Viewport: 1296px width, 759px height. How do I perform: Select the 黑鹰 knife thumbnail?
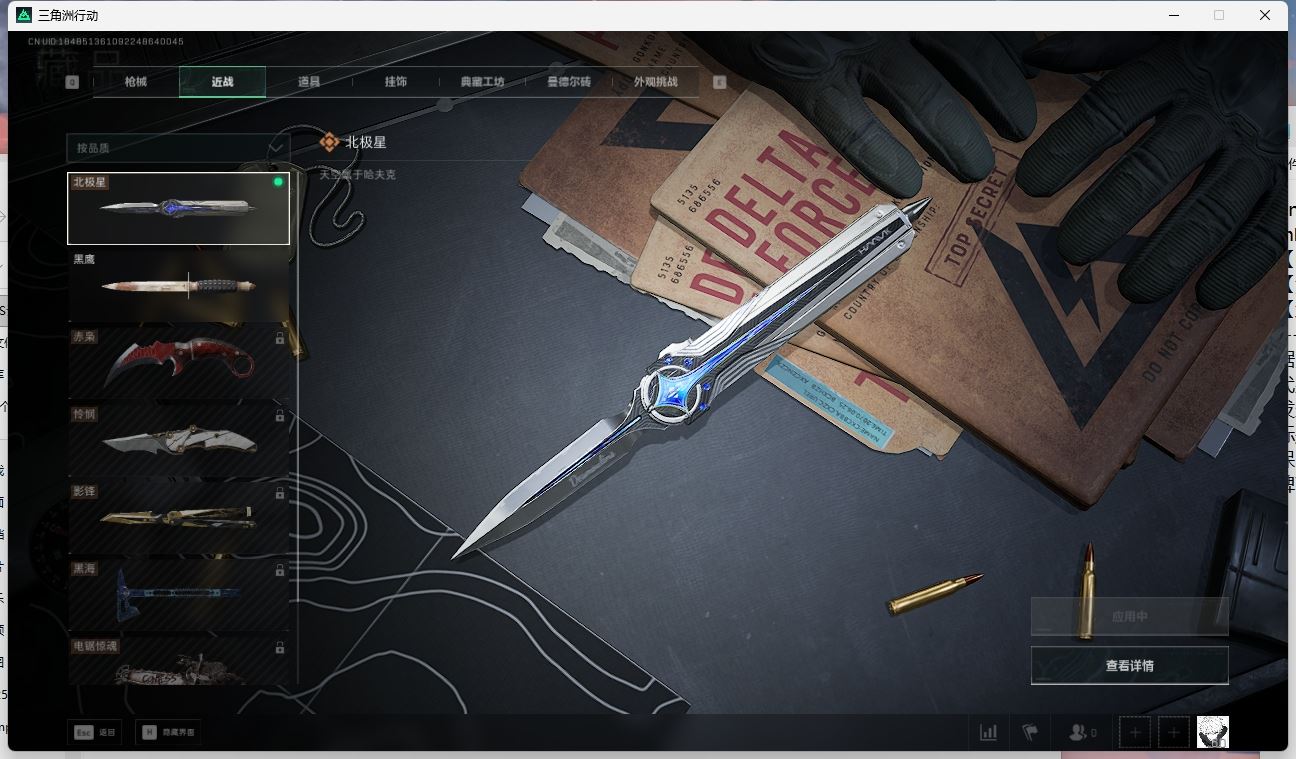[178, 285]
